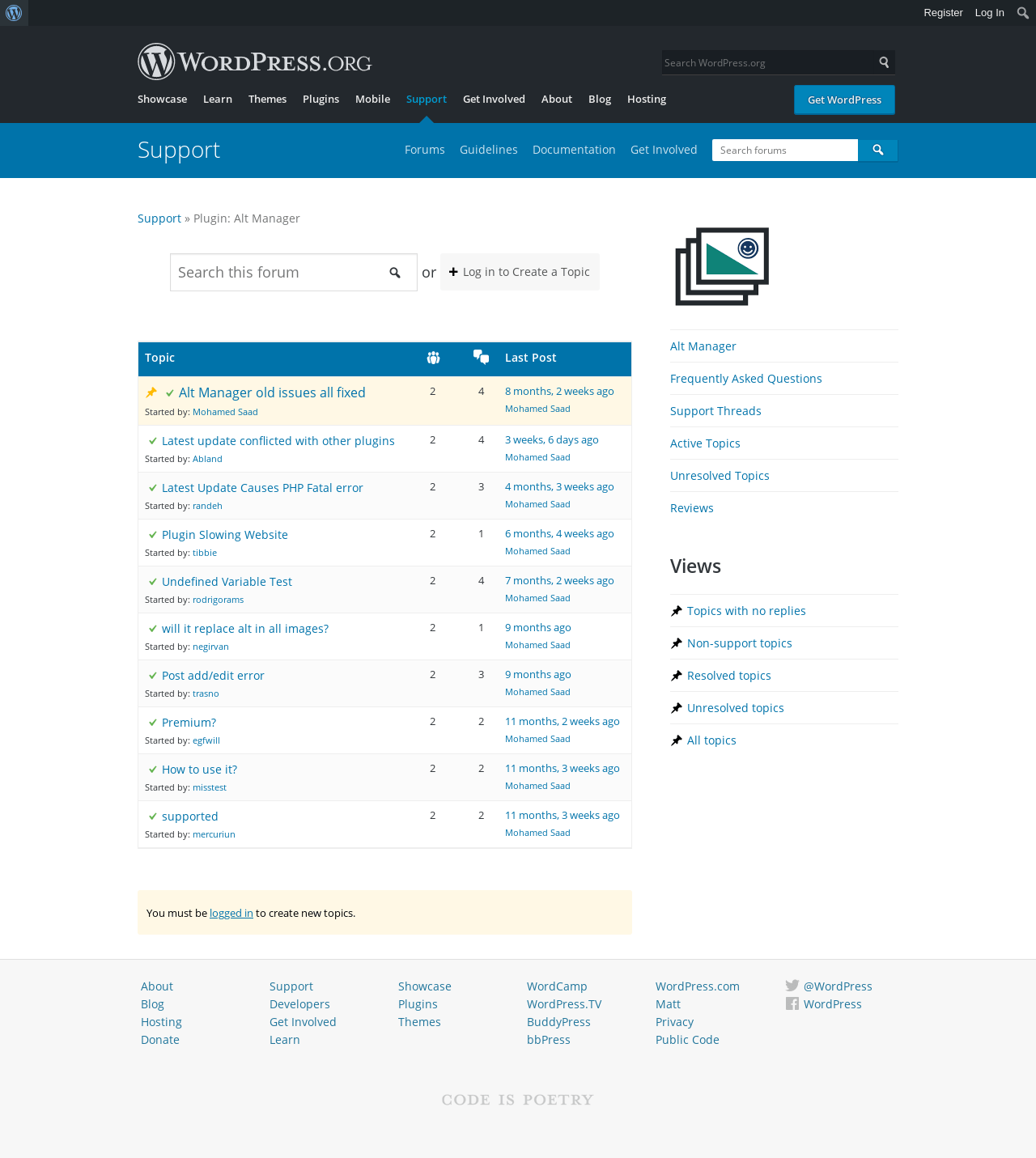Click Log in to Create a Topic button
This screenshot has width=1036, height=1158.
pyautogui.click(x=520, y=272)
